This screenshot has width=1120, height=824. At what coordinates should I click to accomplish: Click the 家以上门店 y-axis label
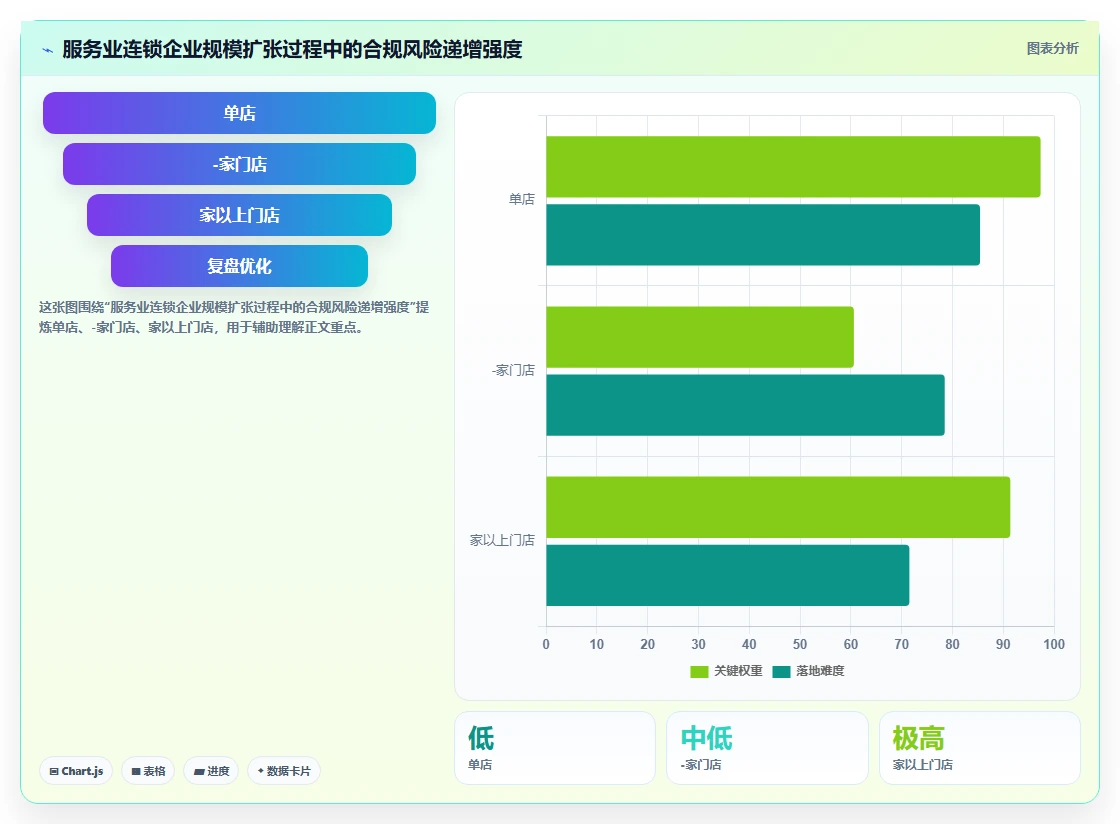pos(502,541)
